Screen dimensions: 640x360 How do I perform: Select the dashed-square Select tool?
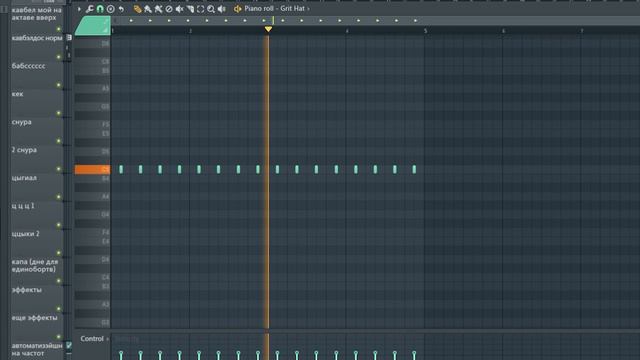point(200,9)
